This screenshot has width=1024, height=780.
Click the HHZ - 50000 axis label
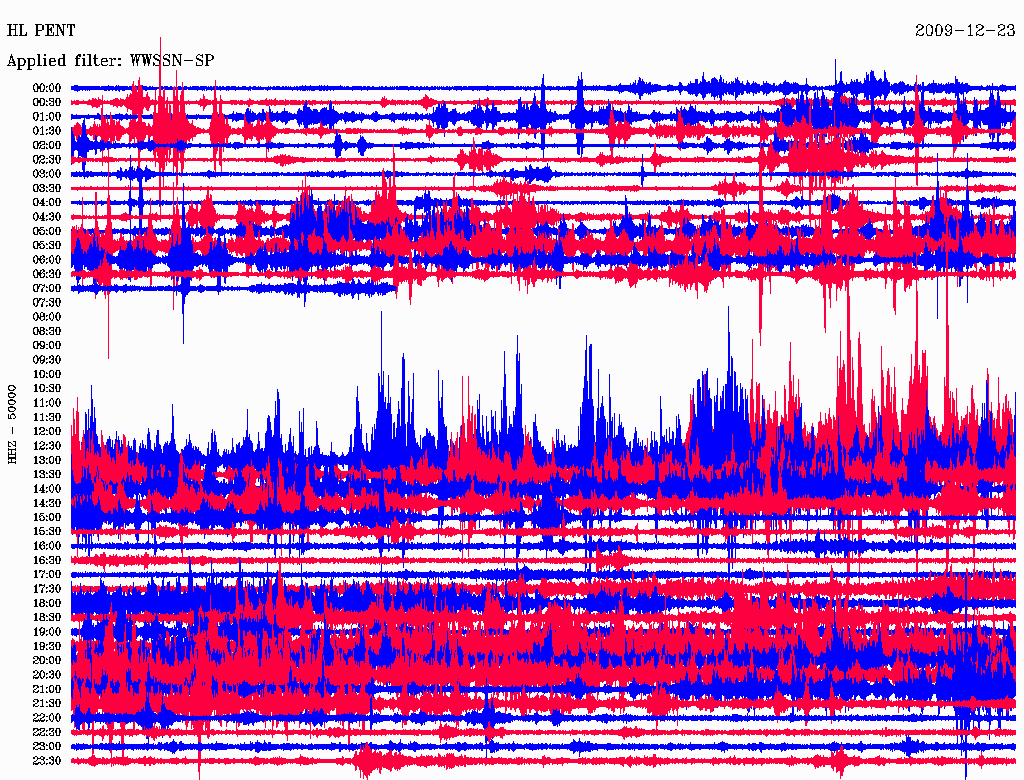[x=12, y=424]
